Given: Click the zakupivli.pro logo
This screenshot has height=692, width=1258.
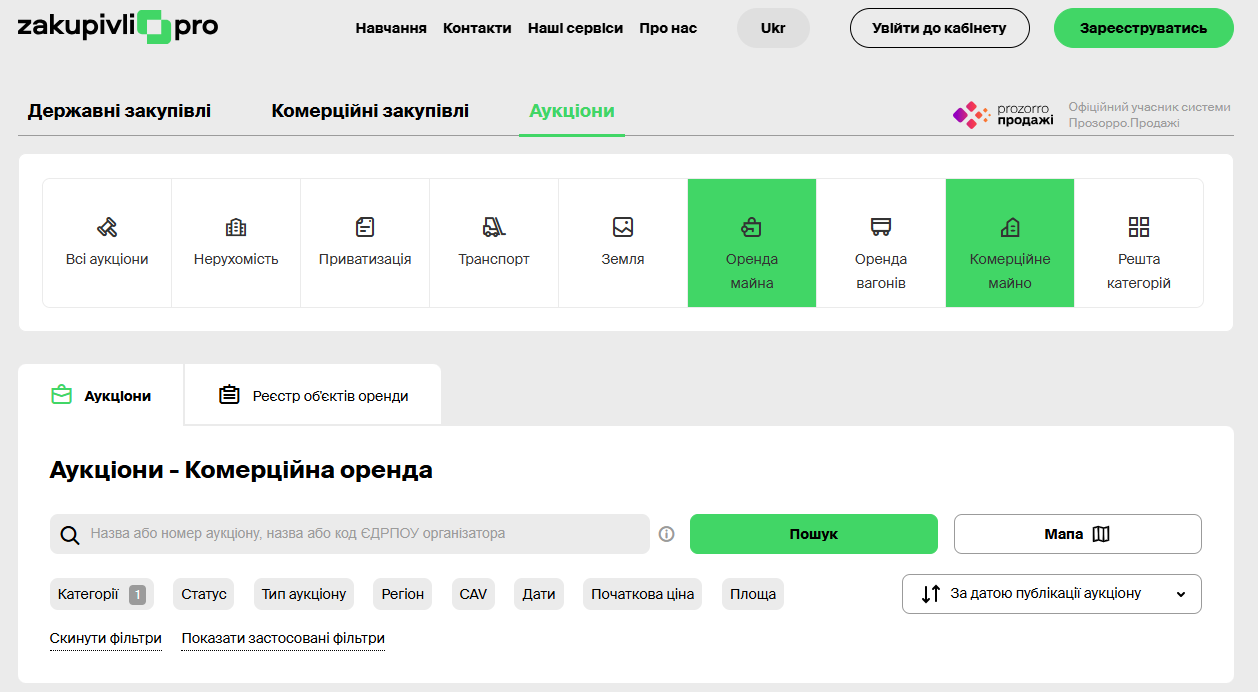Looking at the screenshot, I should 118,27.
